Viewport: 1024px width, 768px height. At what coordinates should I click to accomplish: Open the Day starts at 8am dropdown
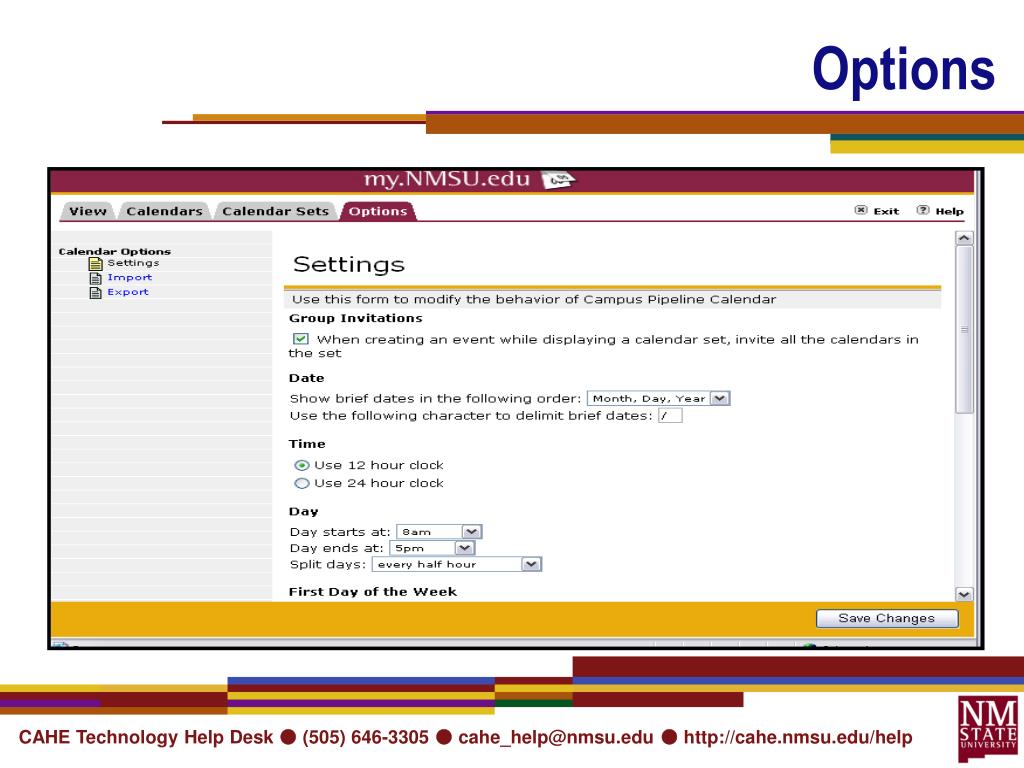coord(439,532)
